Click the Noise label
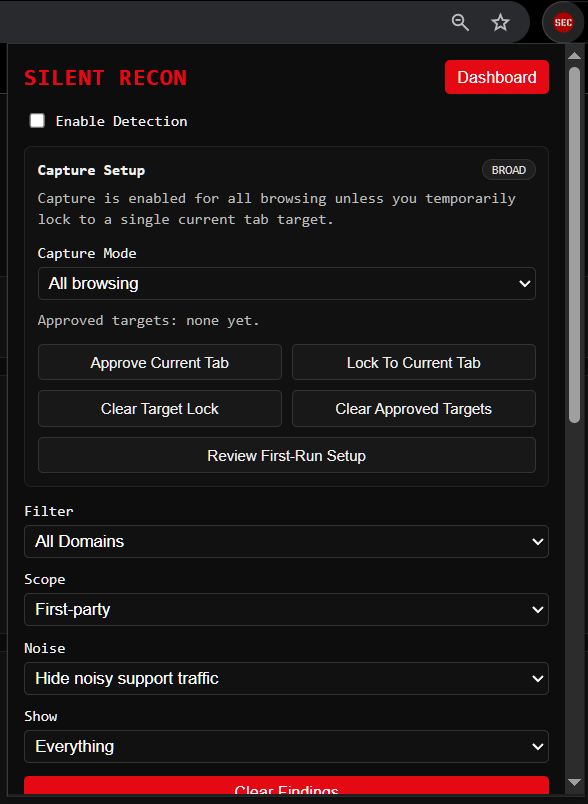This screenshot has height=804, width=588. 45,648
